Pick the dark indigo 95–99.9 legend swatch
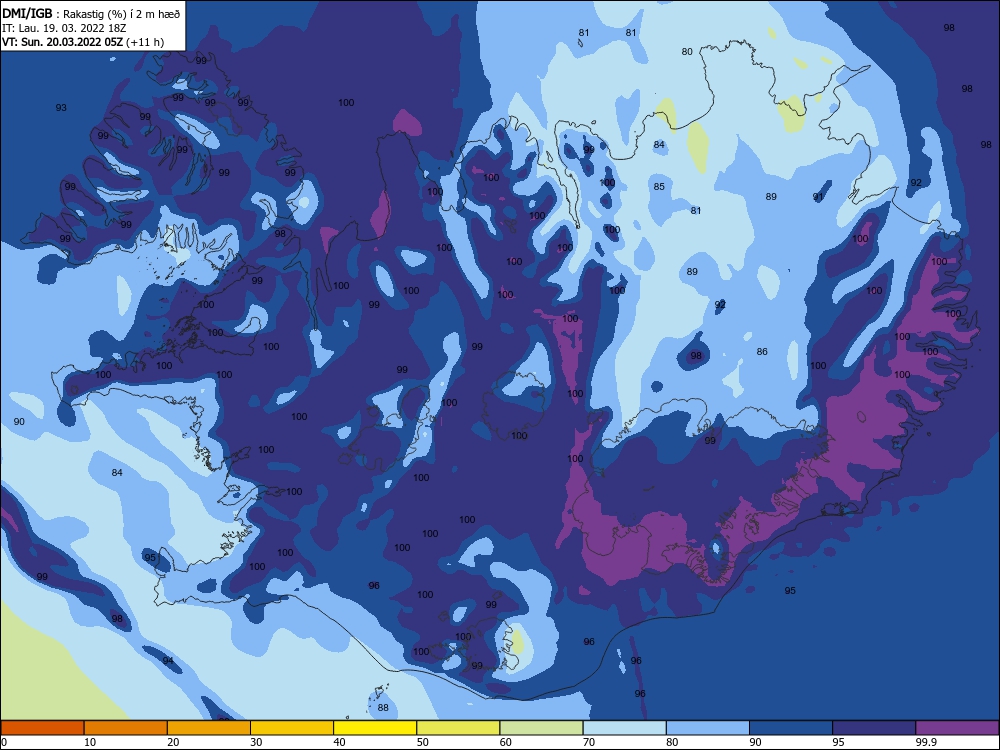 click(x=874, y=728)
